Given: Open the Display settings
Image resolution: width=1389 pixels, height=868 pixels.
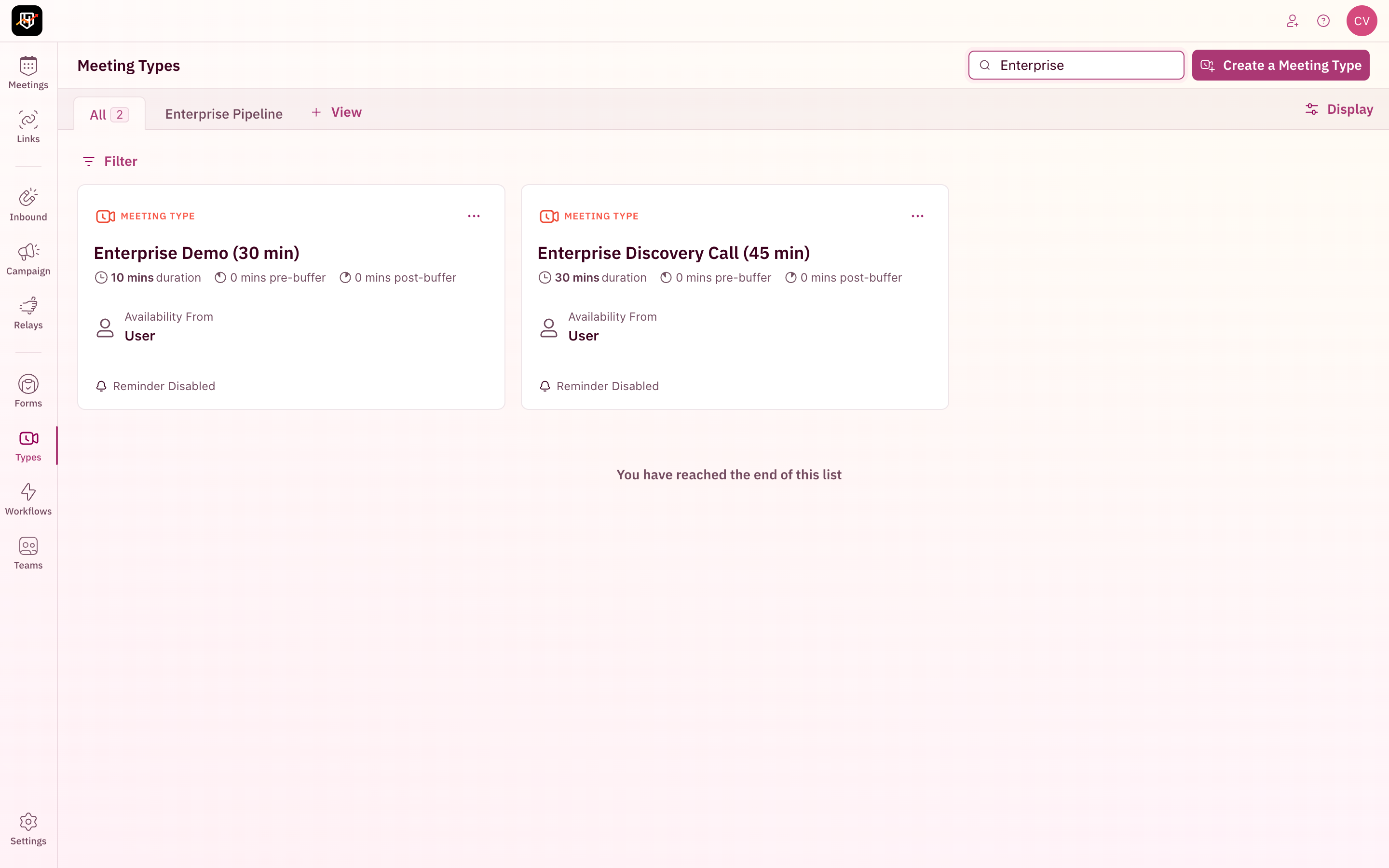Looking at the screenshot, I should (1338, 109).
